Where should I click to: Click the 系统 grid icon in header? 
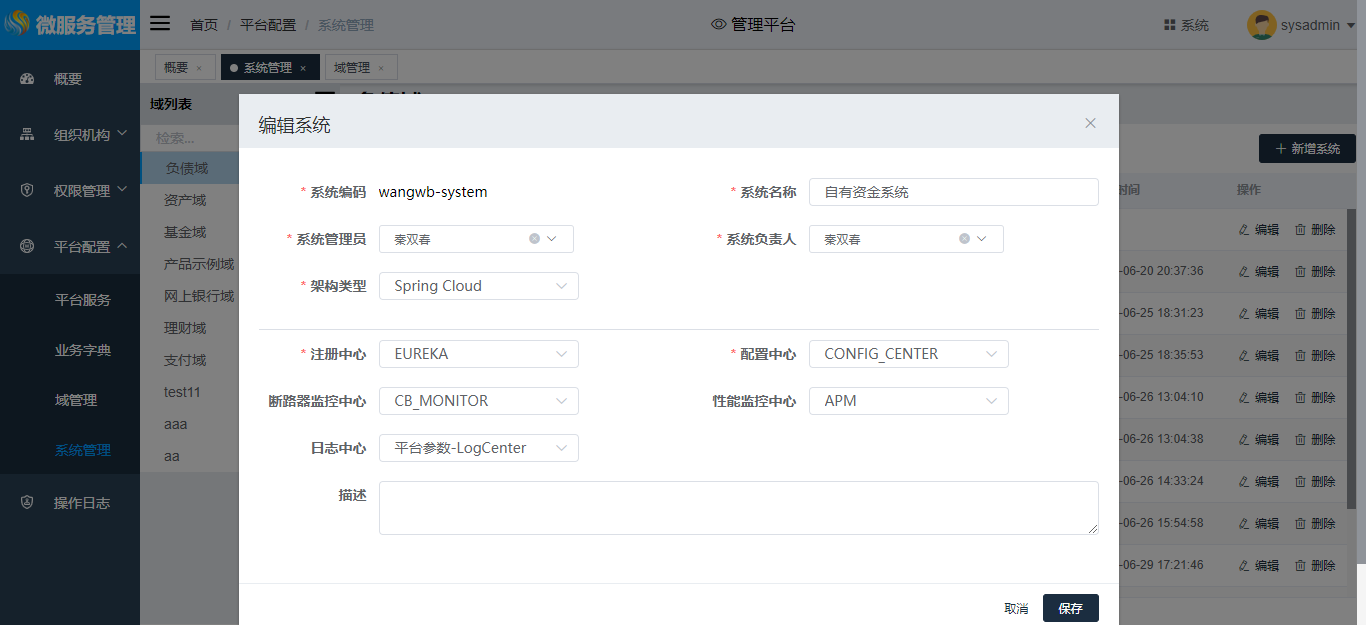coord(1169,25)
